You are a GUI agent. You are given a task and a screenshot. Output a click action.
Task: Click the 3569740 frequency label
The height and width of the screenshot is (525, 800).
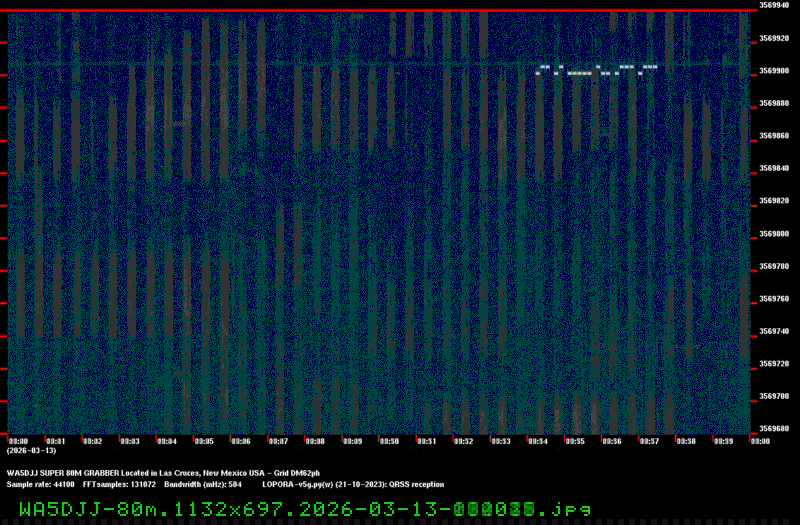coord(774,331)
